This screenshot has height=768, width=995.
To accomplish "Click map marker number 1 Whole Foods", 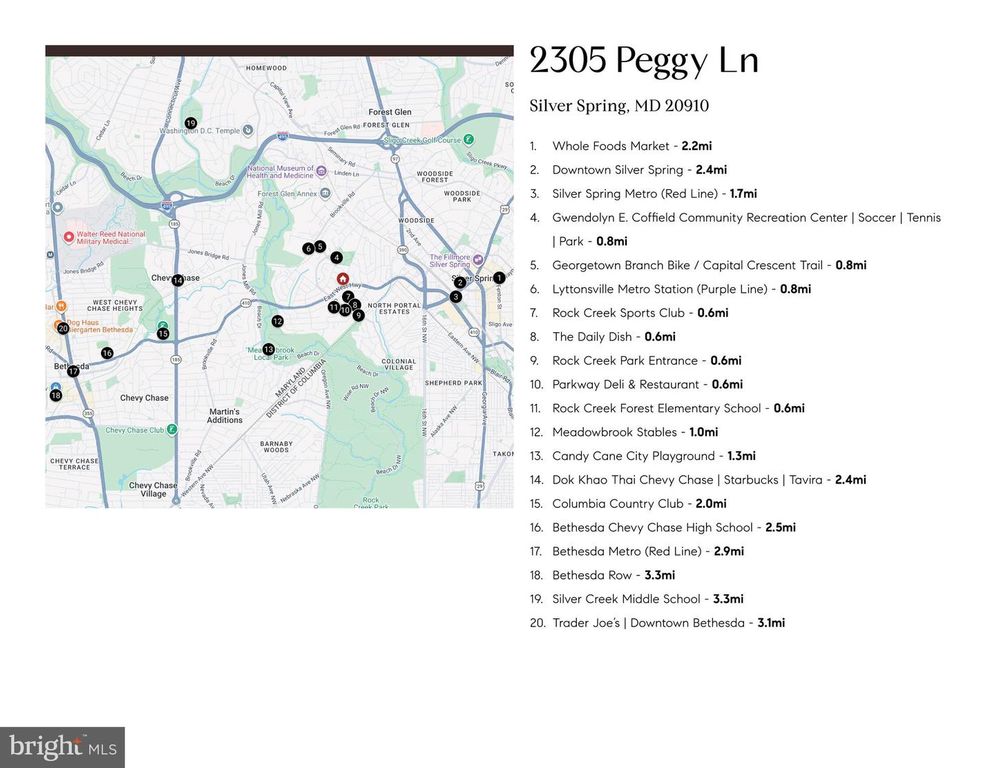I will [499, 277].
